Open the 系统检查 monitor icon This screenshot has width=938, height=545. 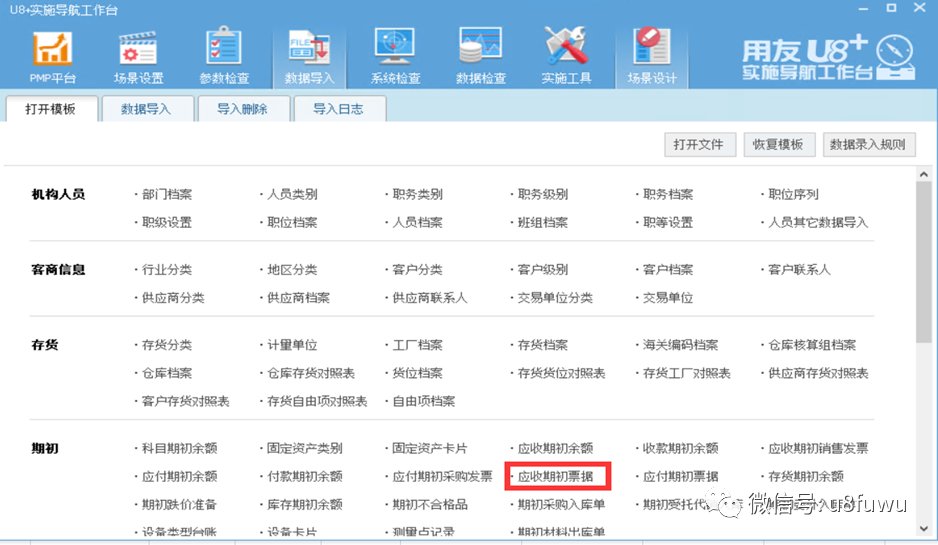(395, 57)
